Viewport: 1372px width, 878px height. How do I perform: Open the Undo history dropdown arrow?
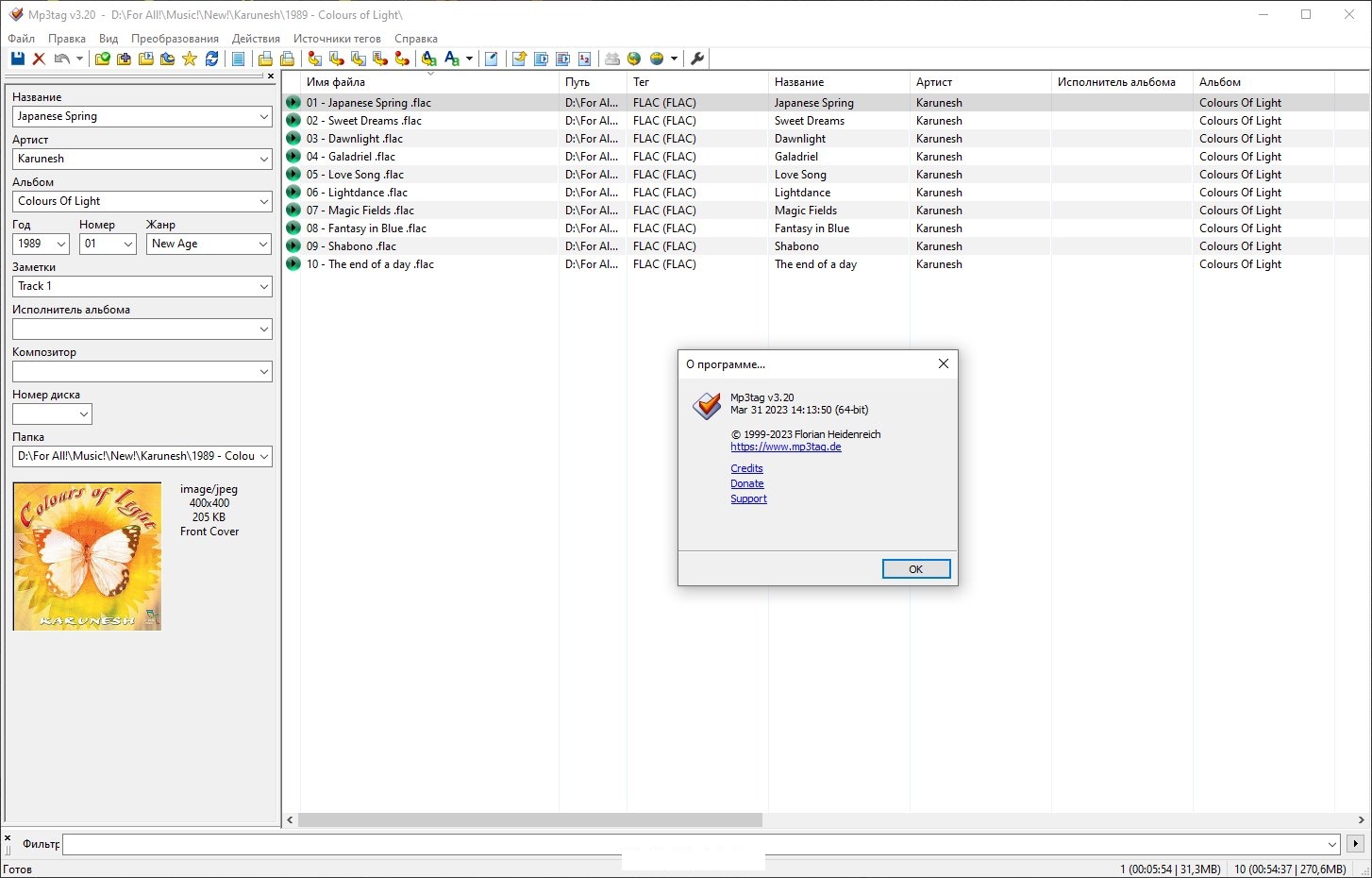coord(79,59)
